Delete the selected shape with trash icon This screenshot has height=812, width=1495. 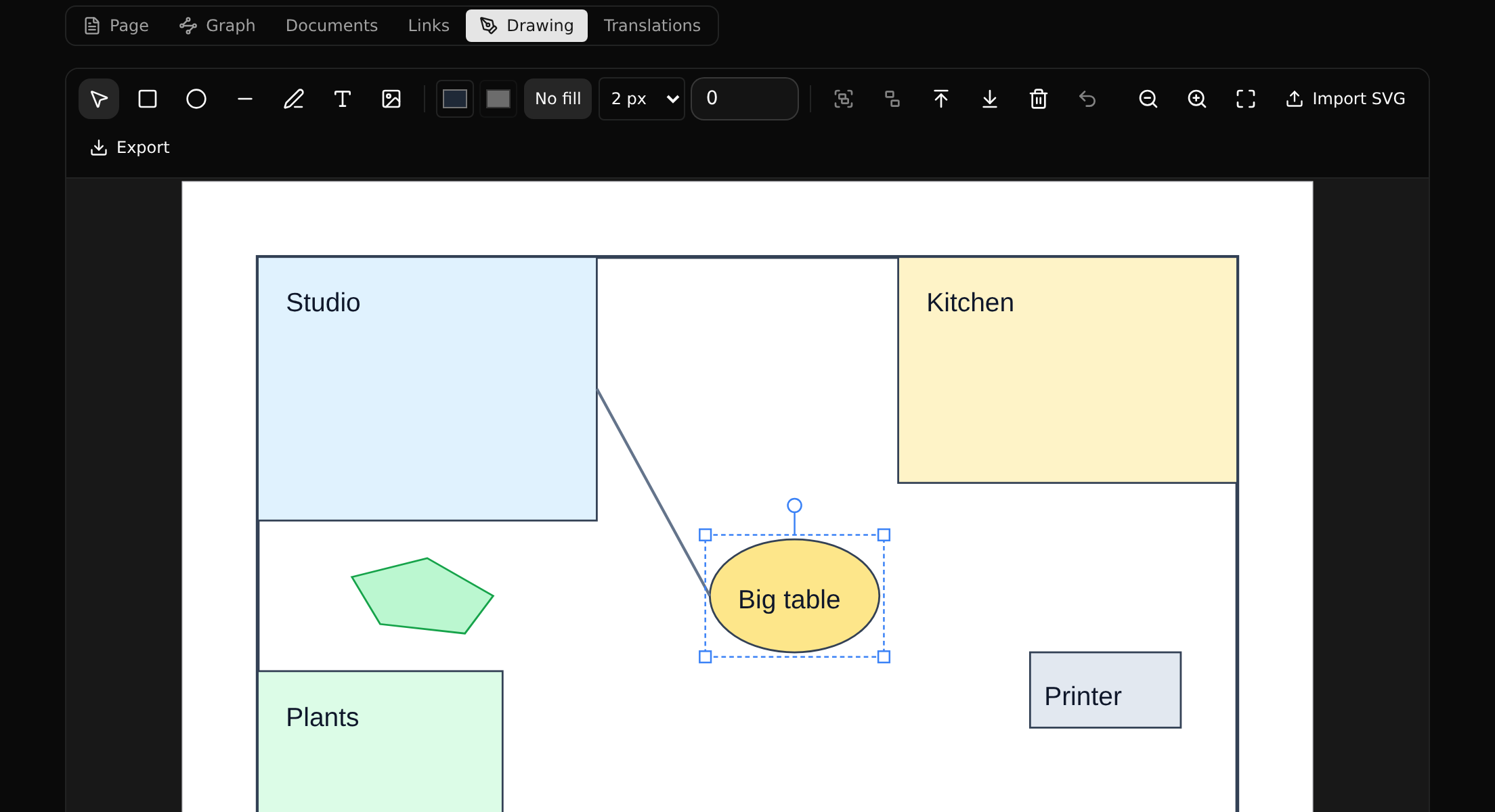tap(1039, 99)
